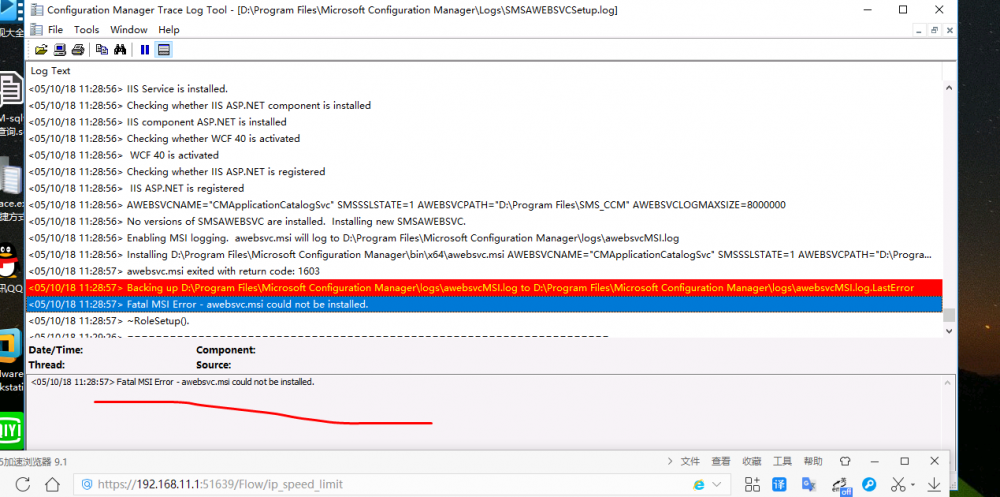Screen dimensions: 1000x497
Task: Open the Window menu
Action: tap(129, 29)
